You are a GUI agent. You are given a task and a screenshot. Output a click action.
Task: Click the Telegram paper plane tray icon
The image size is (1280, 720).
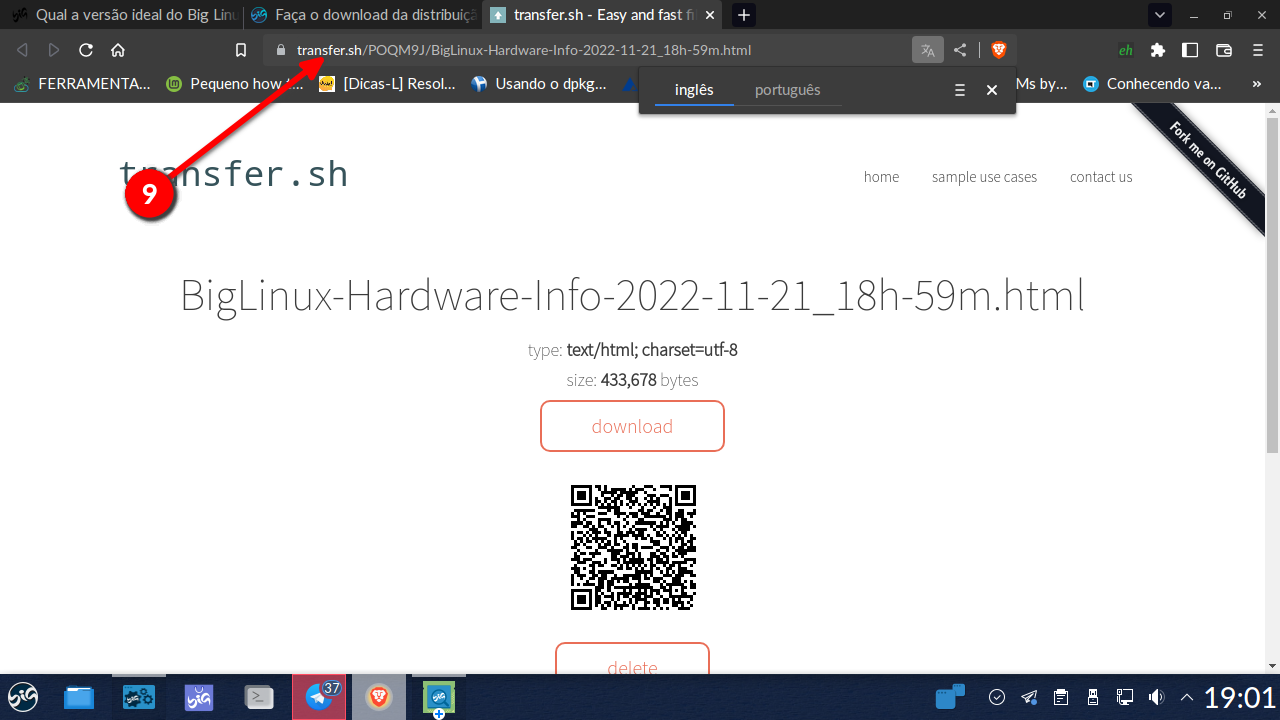pos(1029,697)
